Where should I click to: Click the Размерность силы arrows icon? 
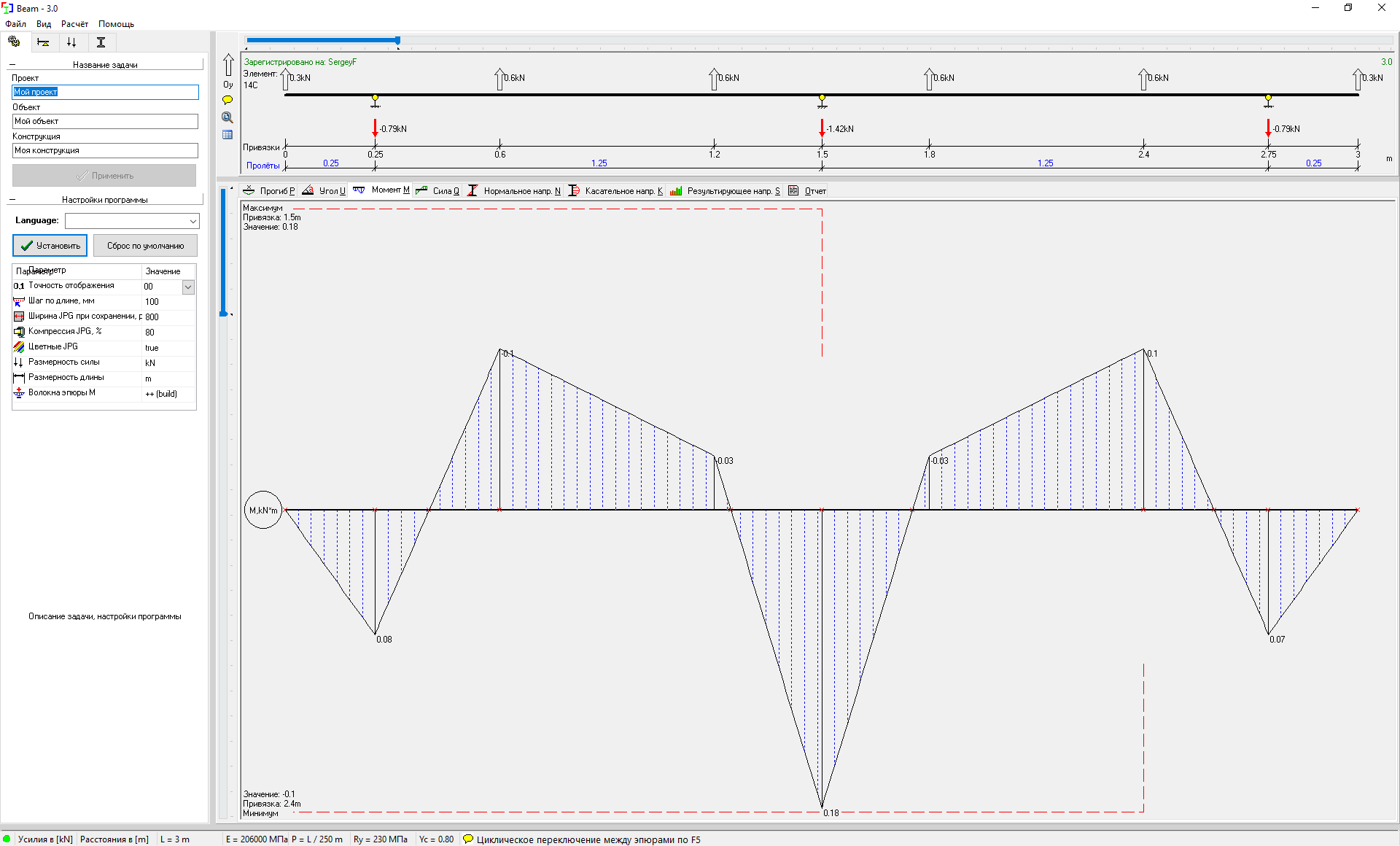point(19,362)
